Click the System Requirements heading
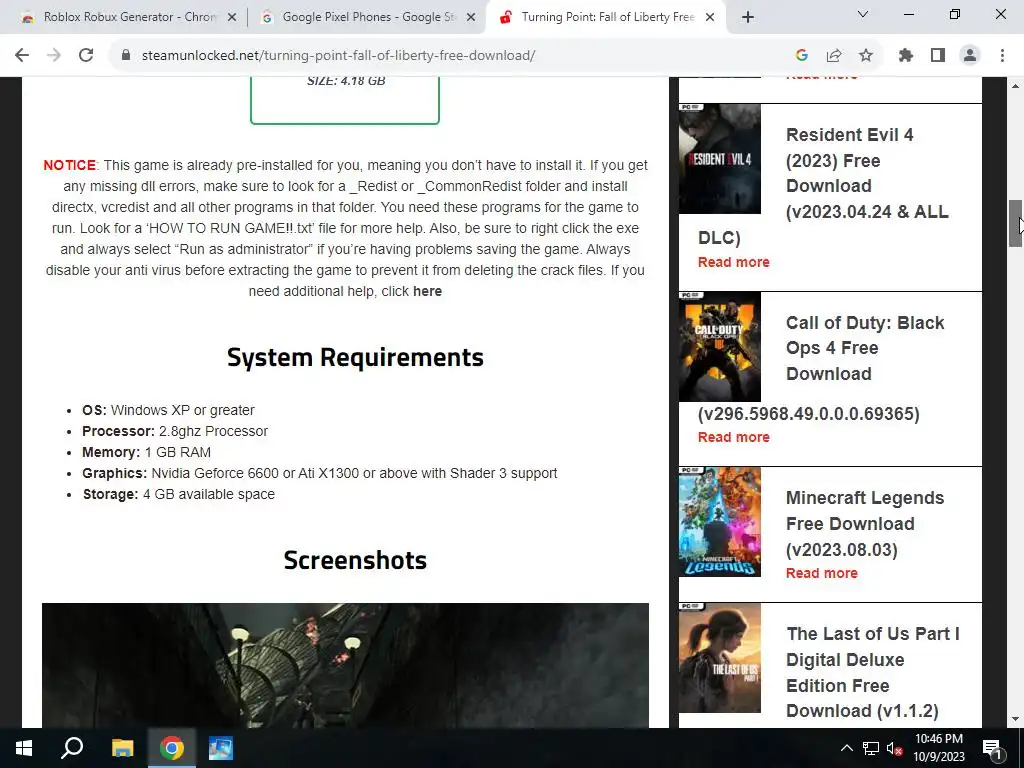The height and width of the screenshot is (768, 1024). [x=355, y=357]
